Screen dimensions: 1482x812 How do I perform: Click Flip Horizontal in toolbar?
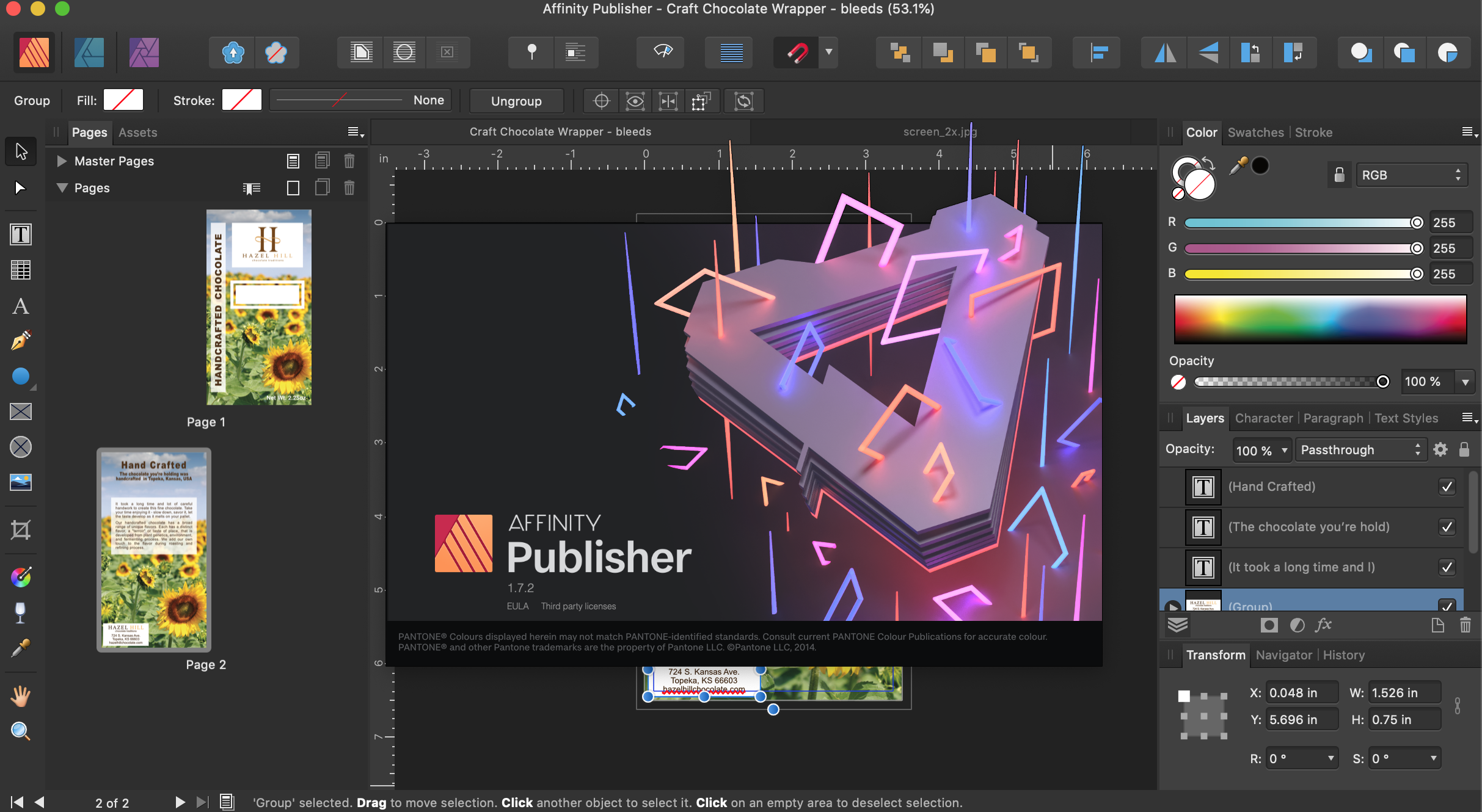pyautogui.click(x=1165, y=53)
